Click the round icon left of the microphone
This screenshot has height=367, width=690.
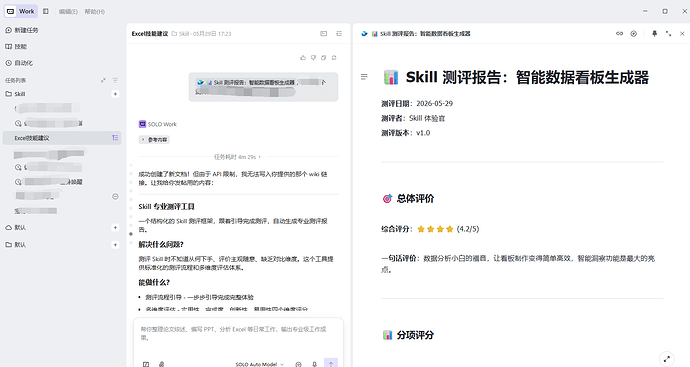(x=298, y=364)
